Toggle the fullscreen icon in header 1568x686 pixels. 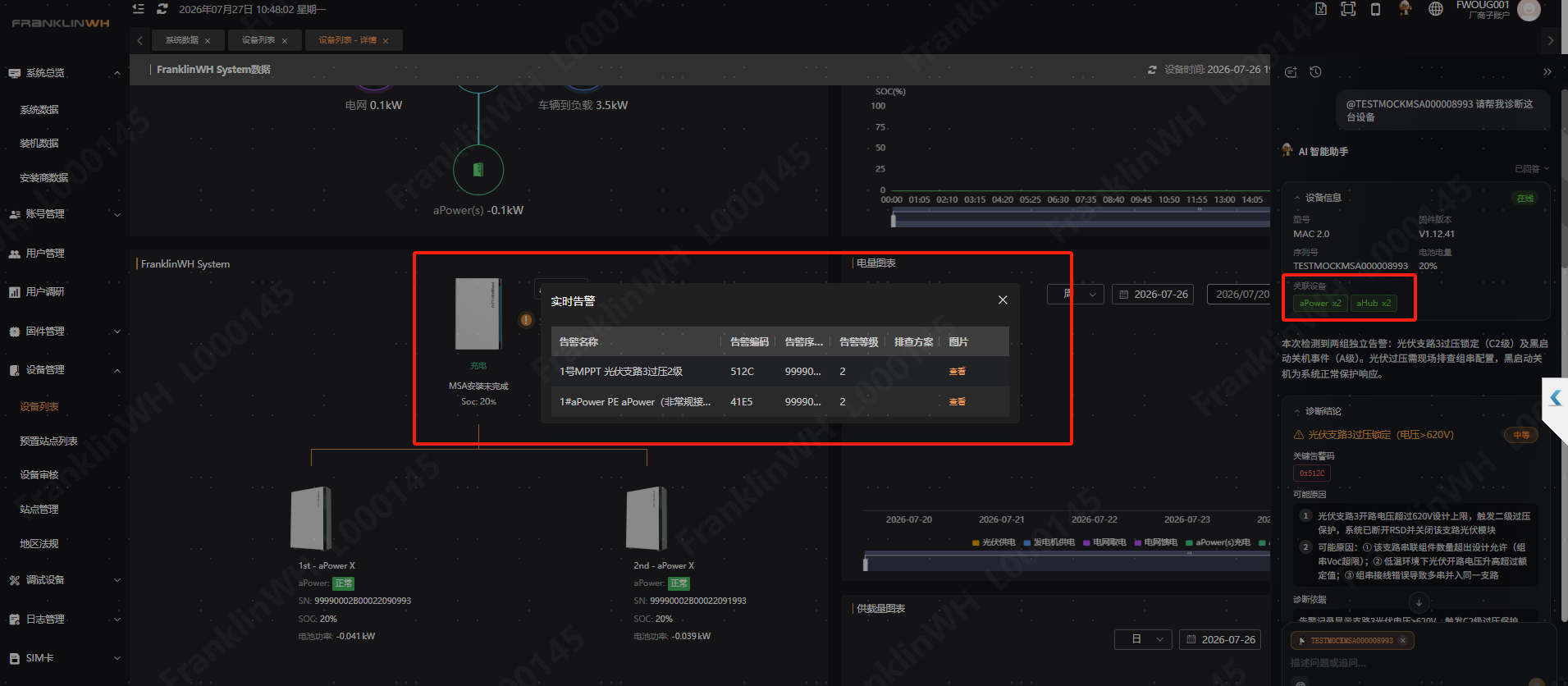(1348, 9)
